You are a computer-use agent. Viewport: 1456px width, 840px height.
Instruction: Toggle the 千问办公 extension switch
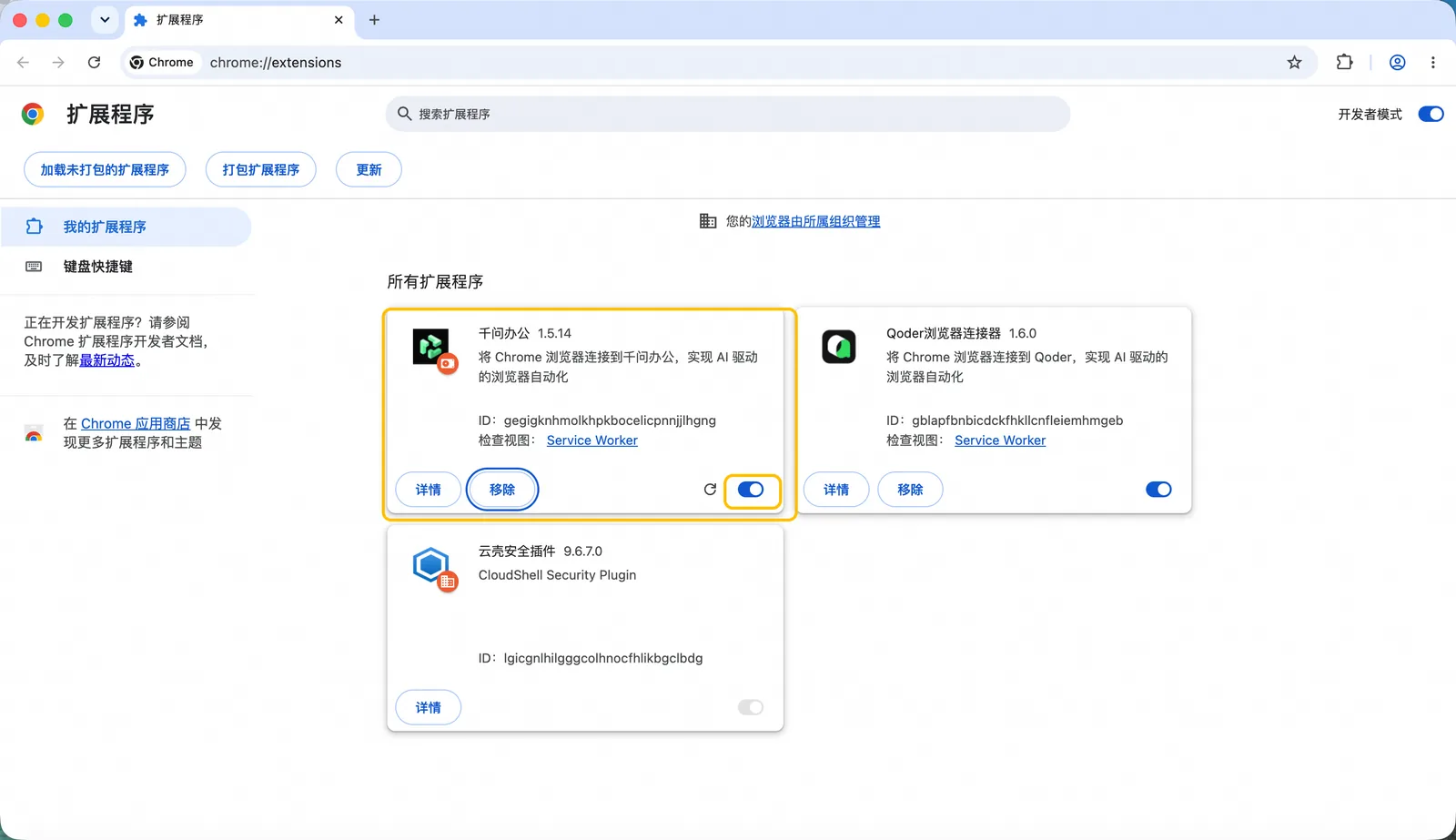tap(751, 490)
